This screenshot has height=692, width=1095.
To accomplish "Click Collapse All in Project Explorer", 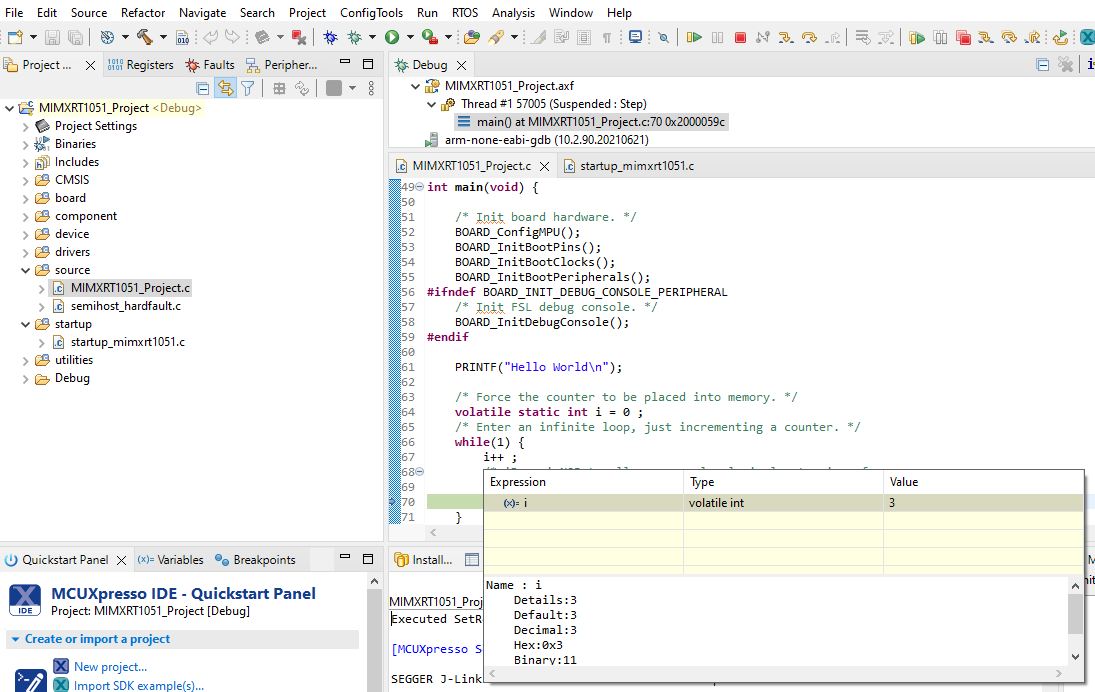I will pos(203,88).
